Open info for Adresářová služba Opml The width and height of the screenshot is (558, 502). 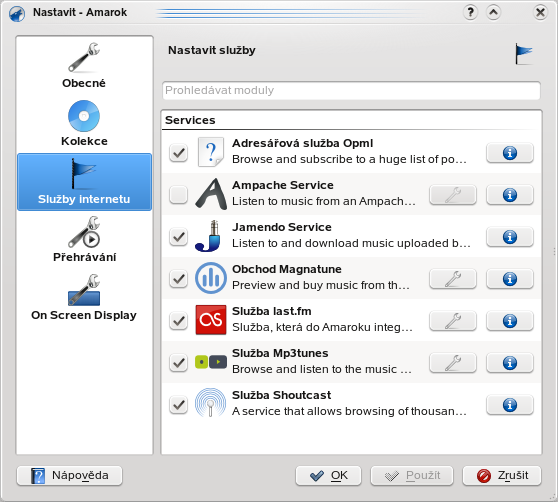[x=510, y=153]
